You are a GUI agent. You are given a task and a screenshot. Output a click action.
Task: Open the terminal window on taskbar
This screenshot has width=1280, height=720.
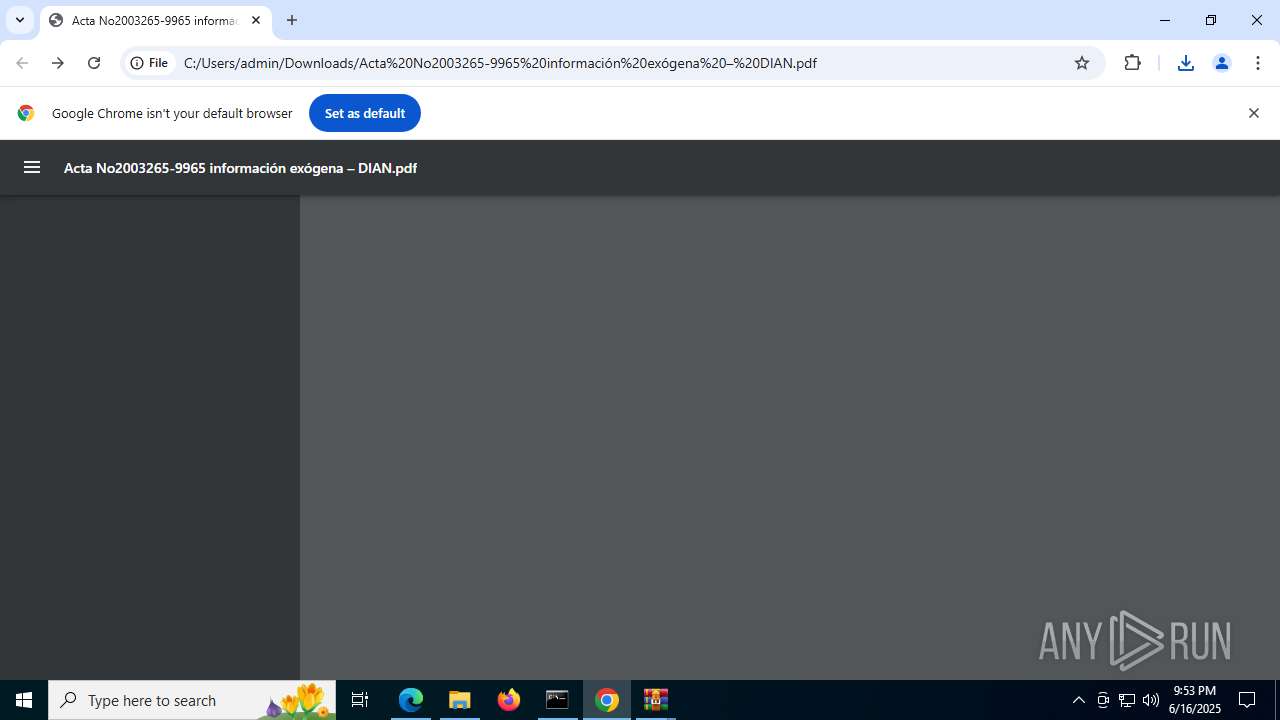click(x=557, y=700)
